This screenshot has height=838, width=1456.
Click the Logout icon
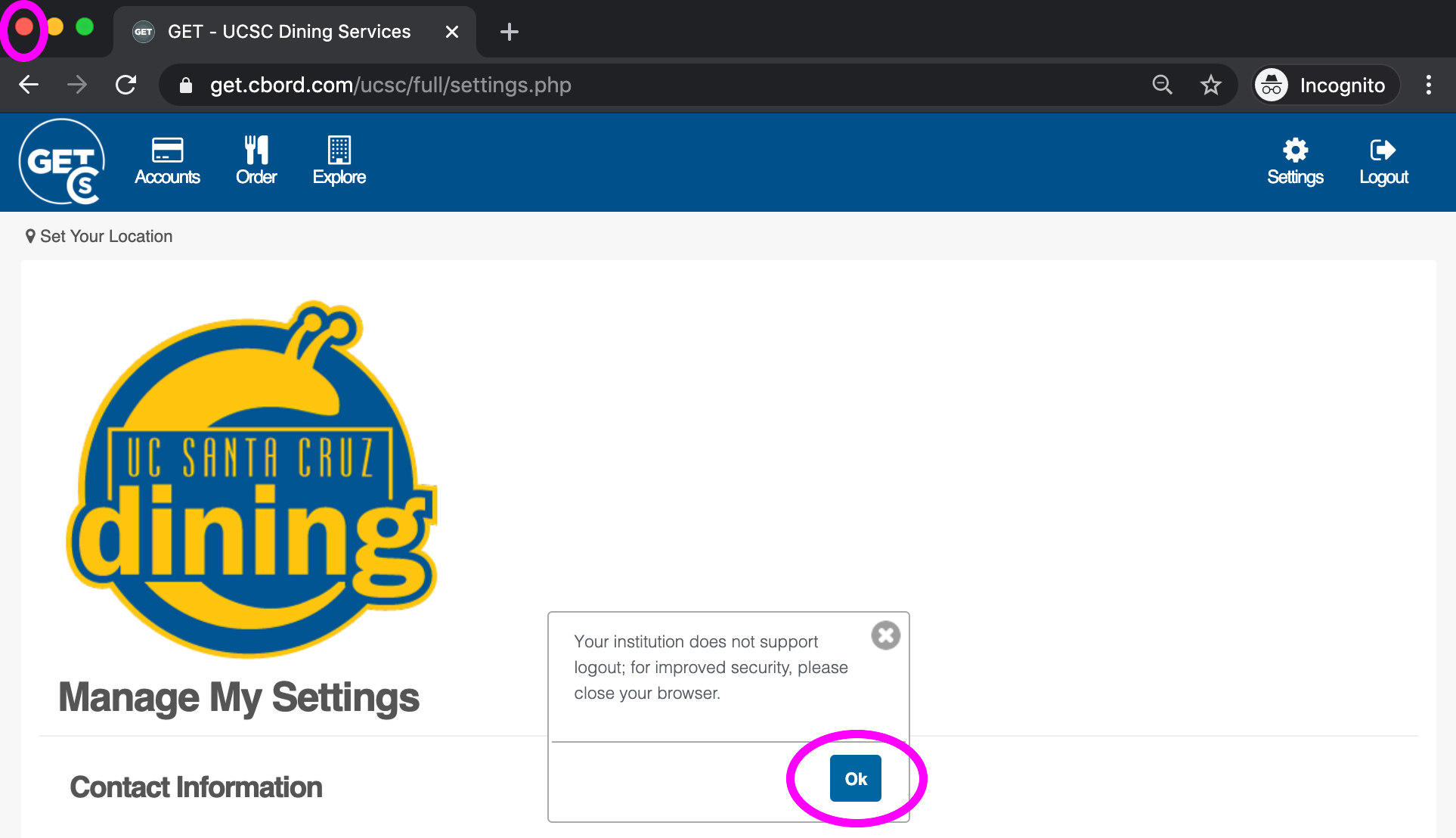pyautogui.click(x=1383, y=161)
